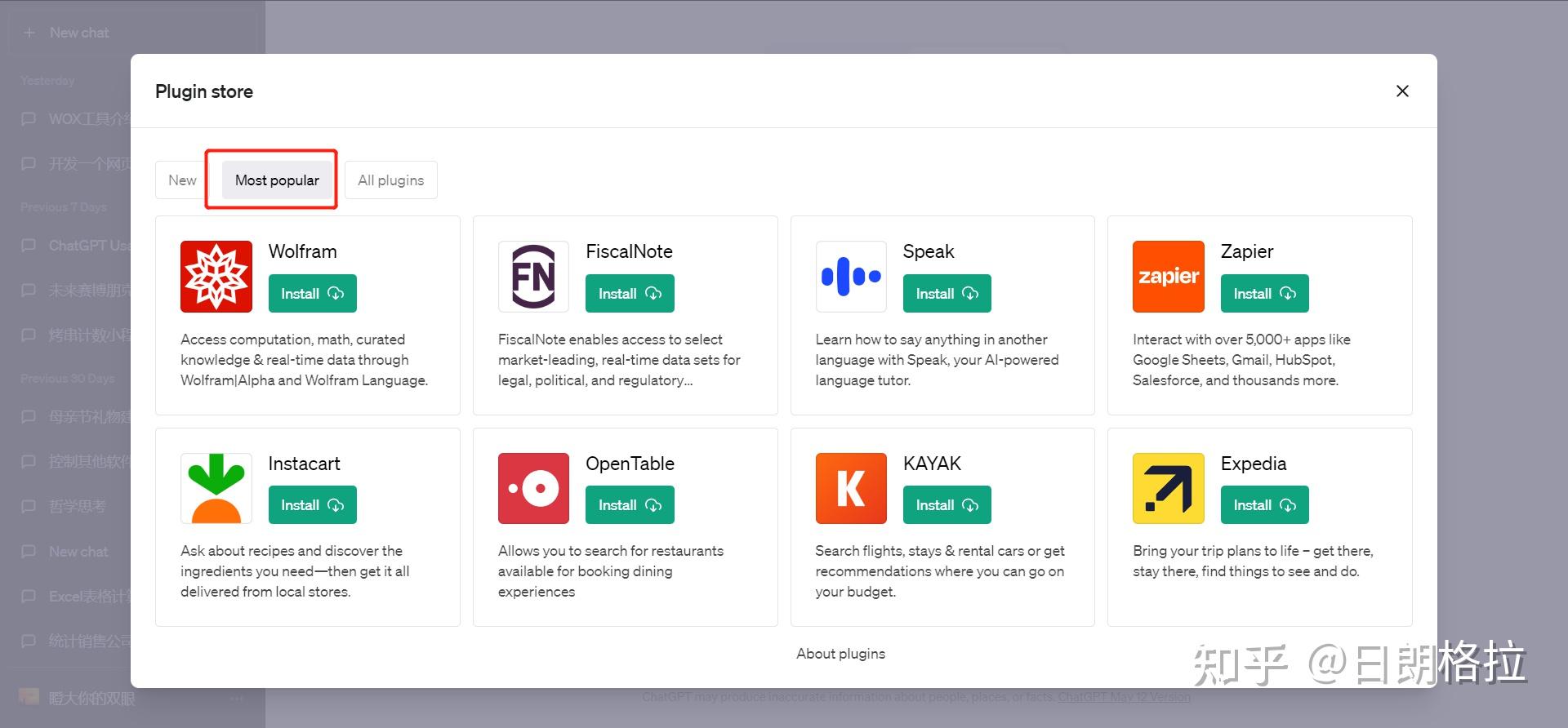Click the FiscalNote plugin title
This screenshot has width=1568, height=728.
point(629,251)
